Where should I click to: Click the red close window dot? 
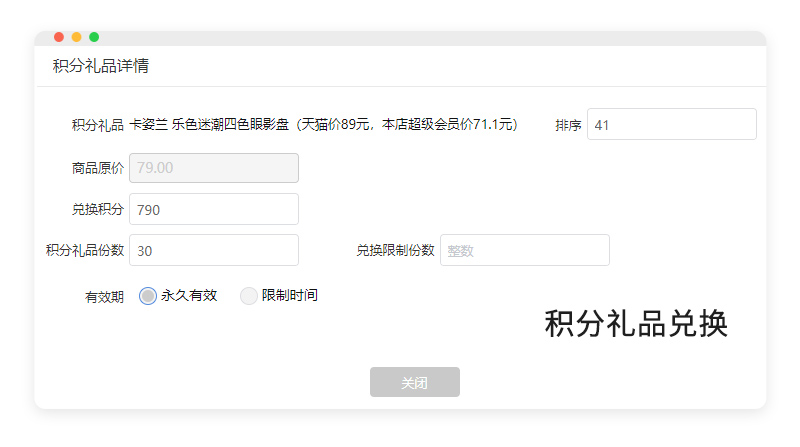click(59, 37)
